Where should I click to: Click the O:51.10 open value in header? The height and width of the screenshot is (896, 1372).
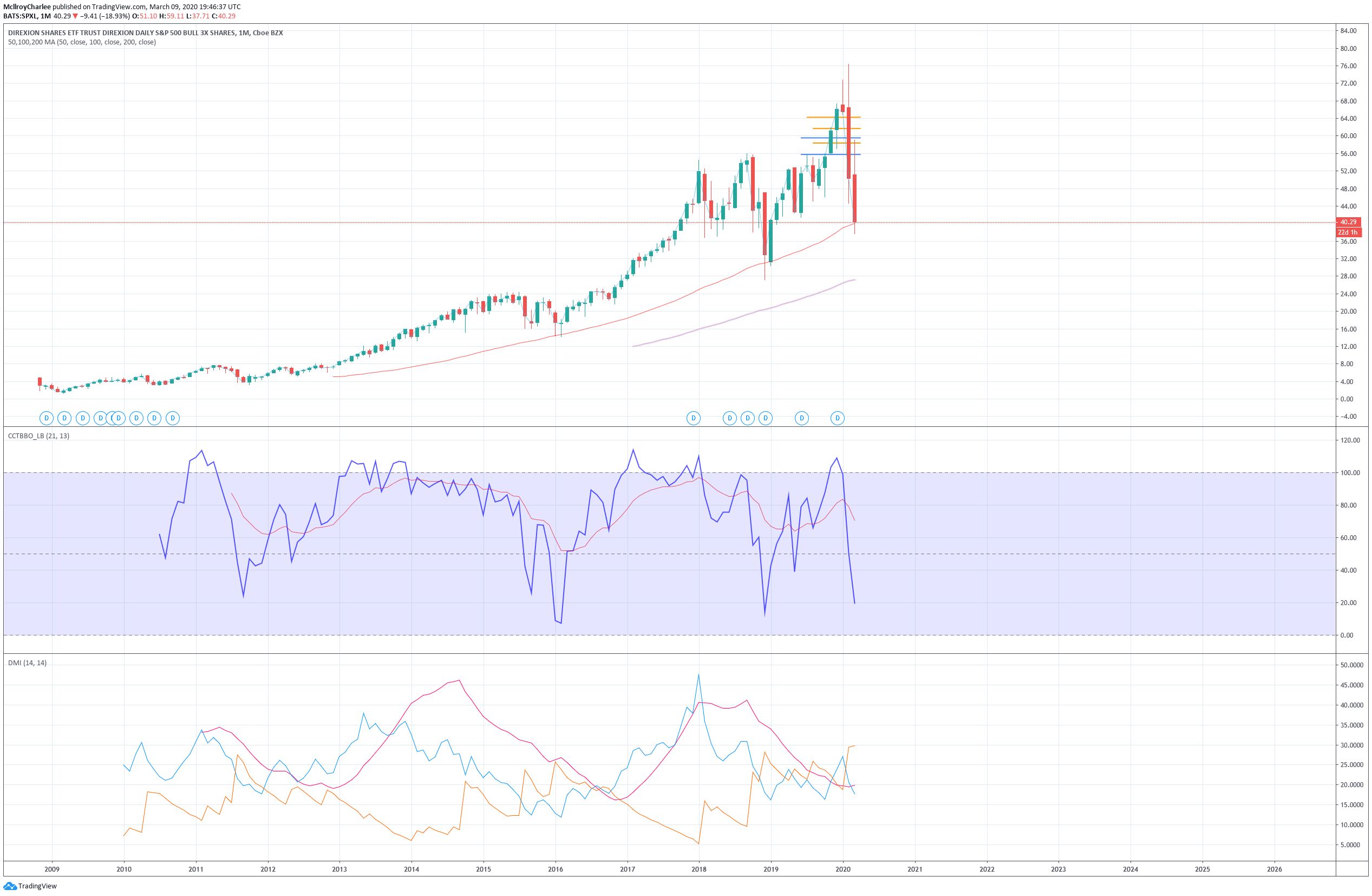pos(144,16)
